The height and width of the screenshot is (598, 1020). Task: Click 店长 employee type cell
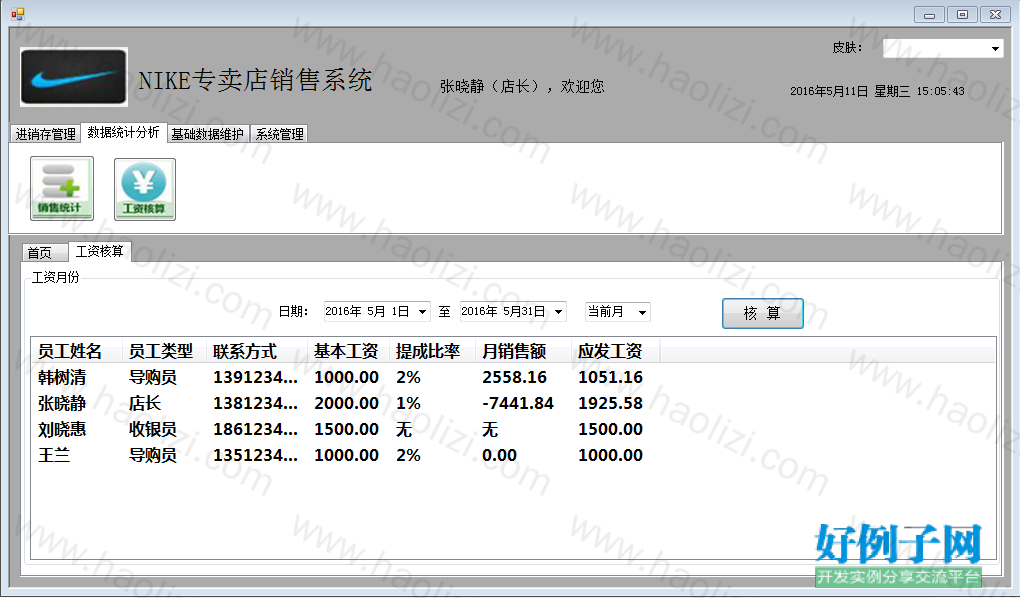[144, 403]
